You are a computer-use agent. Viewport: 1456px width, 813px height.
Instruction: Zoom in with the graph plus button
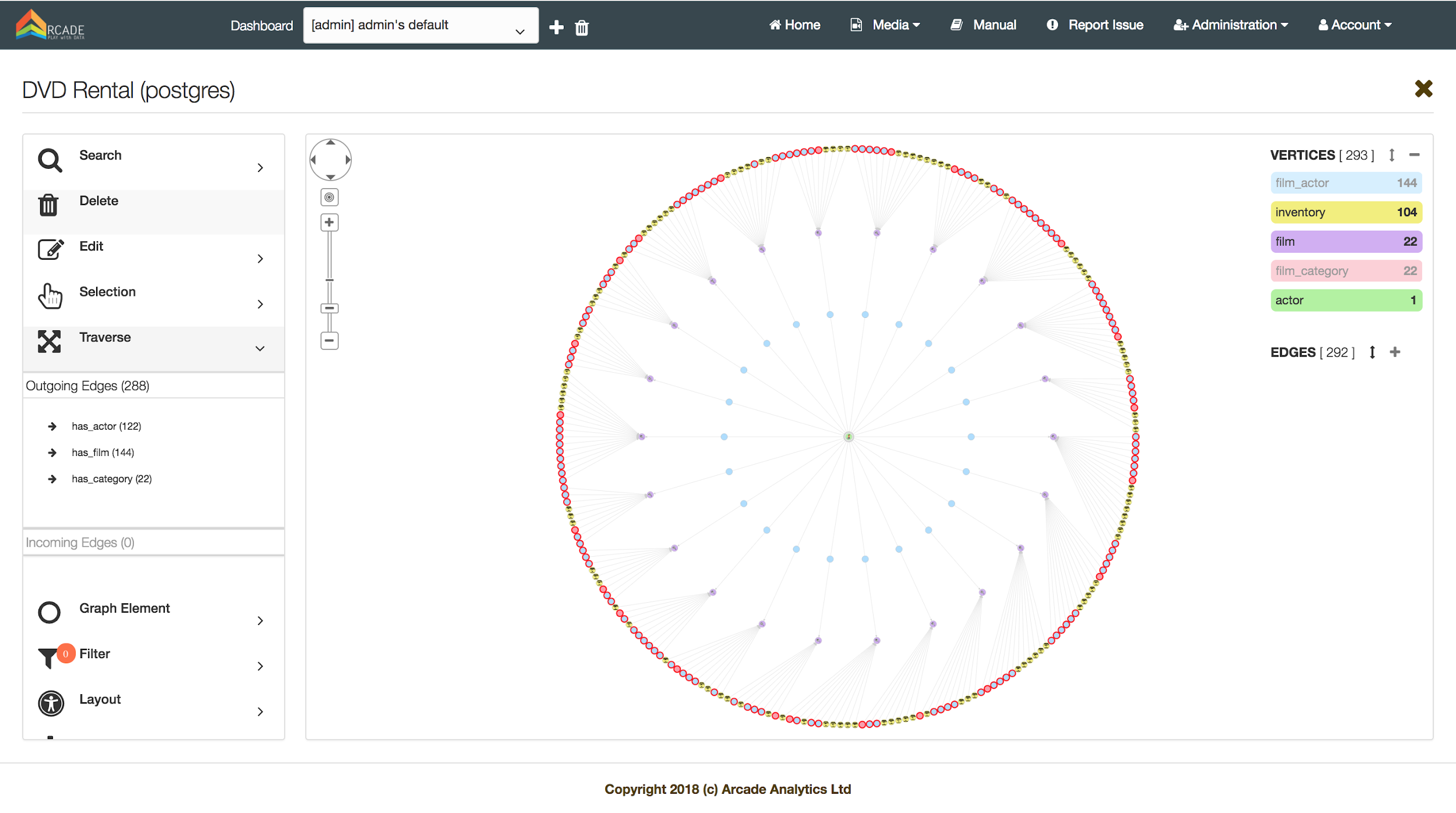pos(330,222)
